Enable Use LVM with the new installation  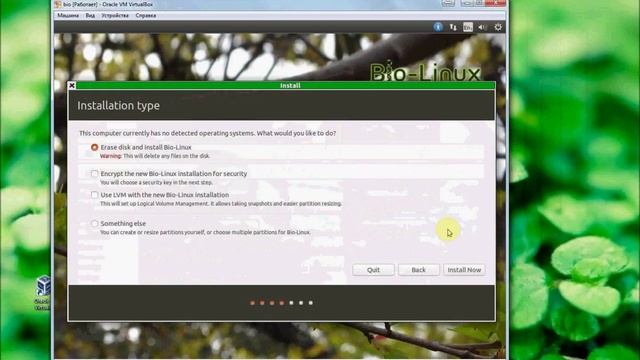95,195
